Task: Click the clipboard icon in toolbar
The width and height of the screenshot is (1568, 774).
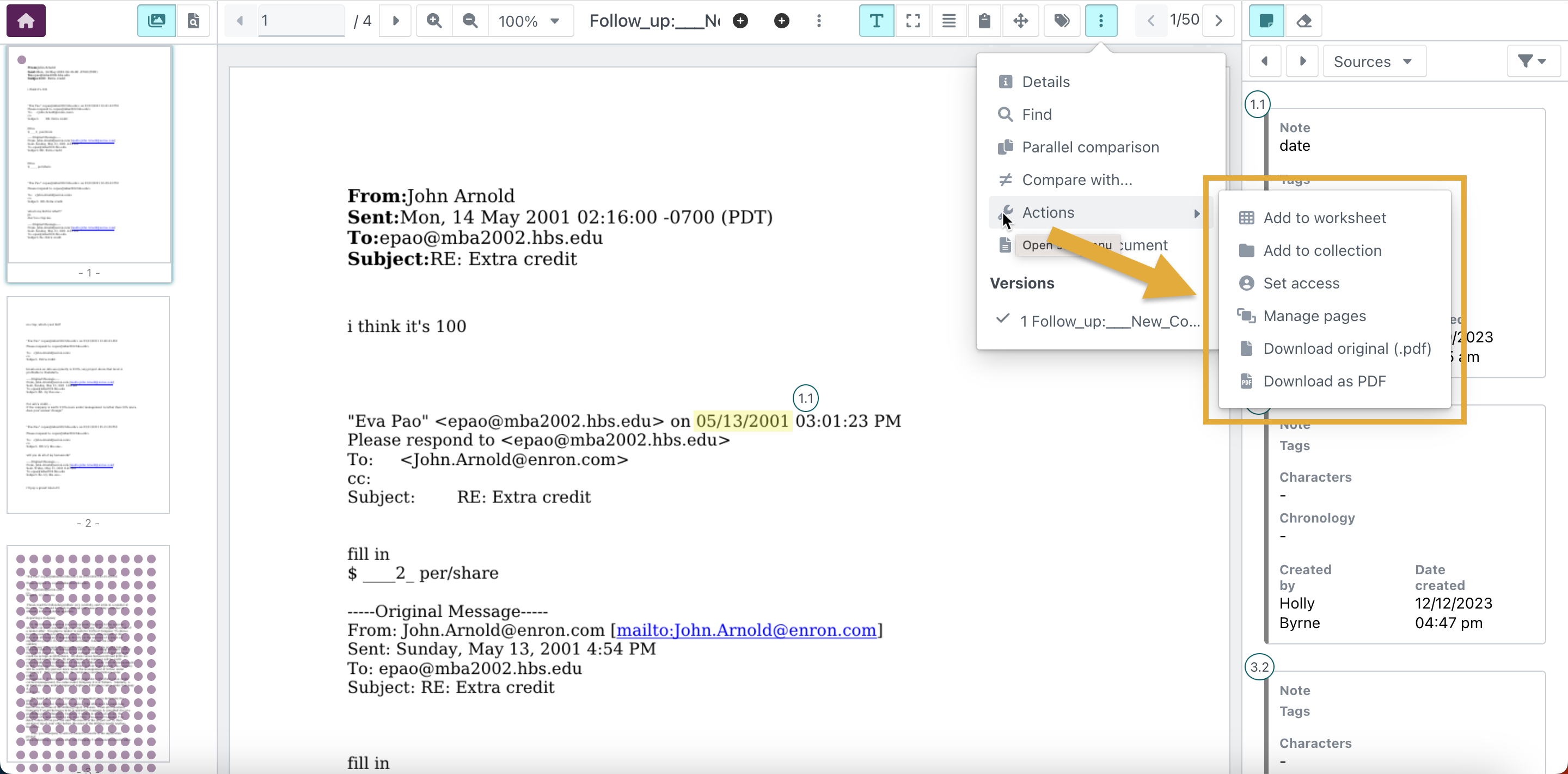Action: pyautogui.click(x=984, y=21)
